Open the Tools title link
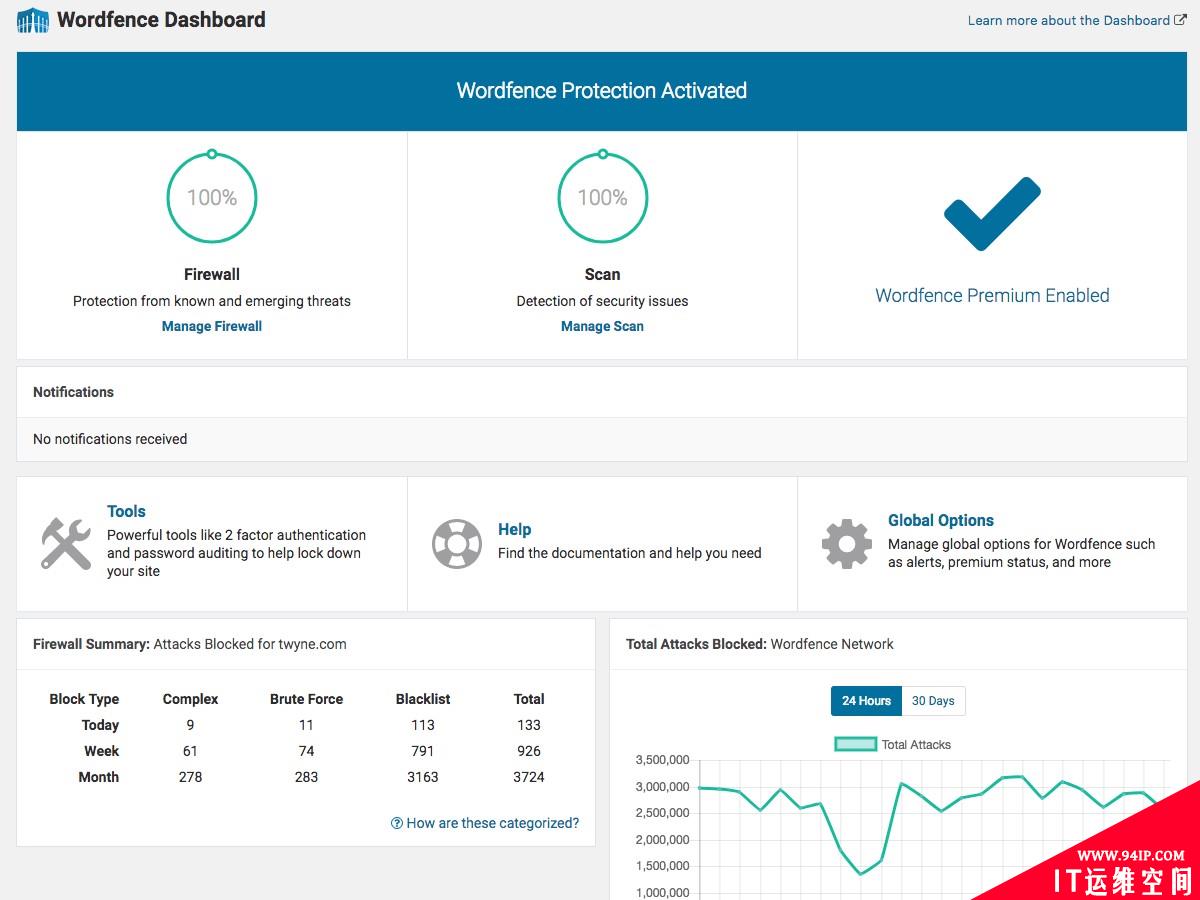 [x=126, y=511]
